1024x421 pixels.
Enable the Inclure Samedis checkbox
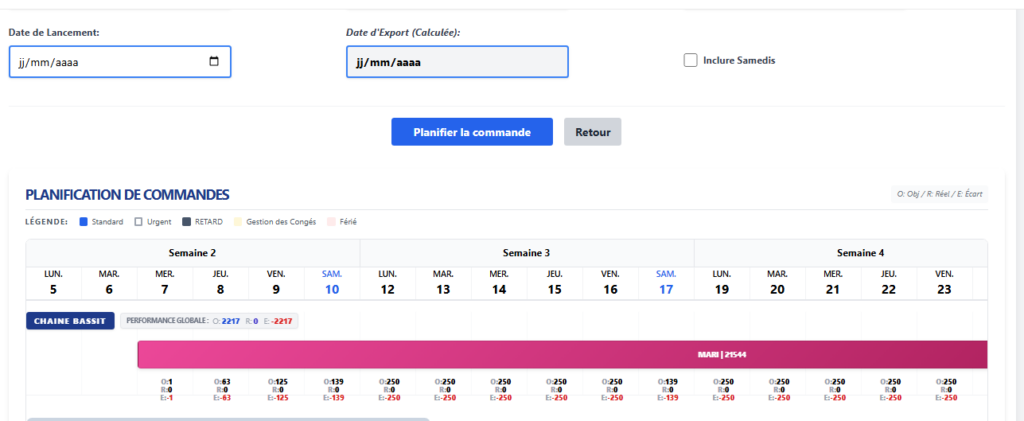click(x=690, y=61)
